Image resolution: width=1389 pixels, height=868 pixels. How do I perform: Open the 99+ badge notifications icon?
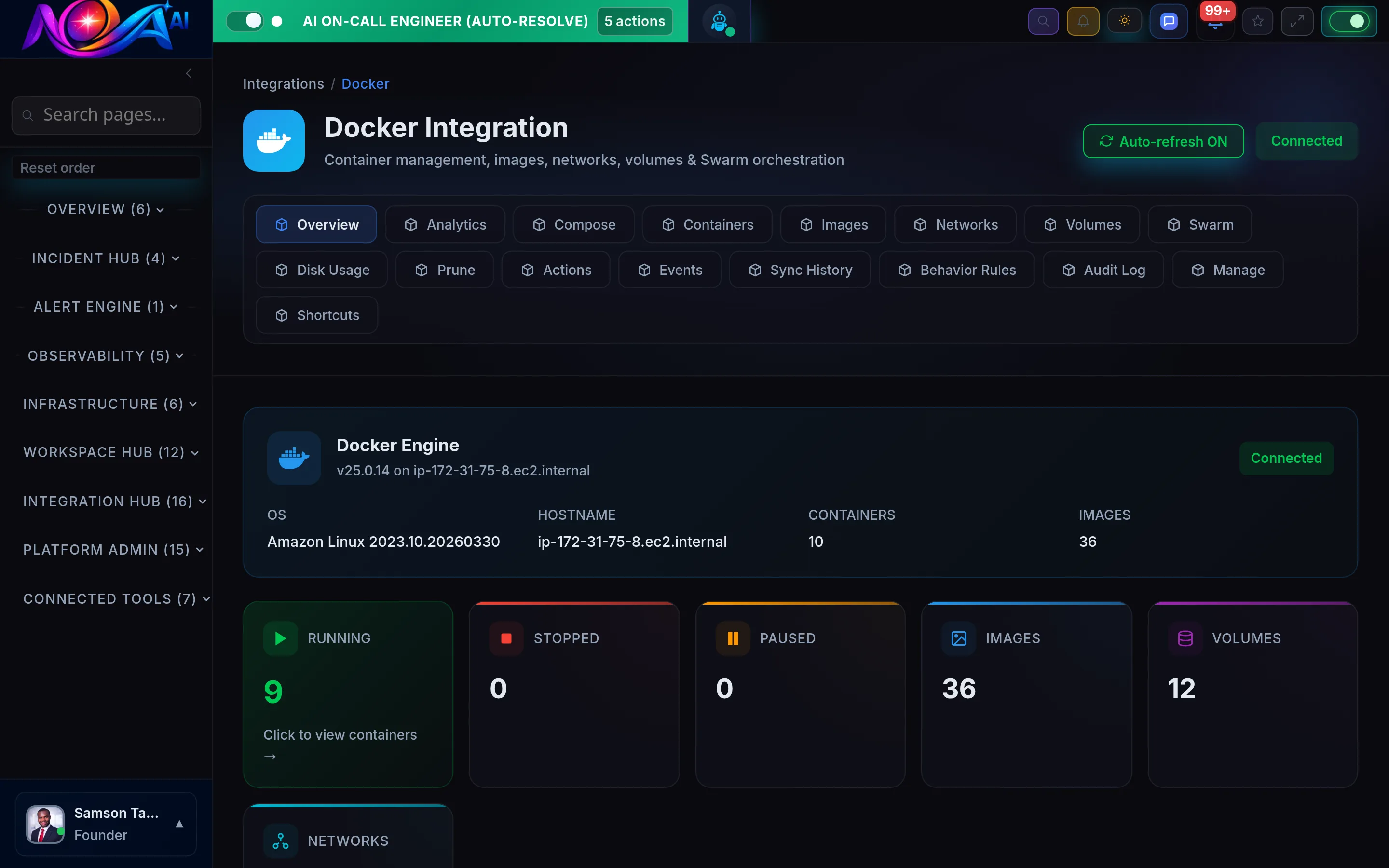point(1215,23)
